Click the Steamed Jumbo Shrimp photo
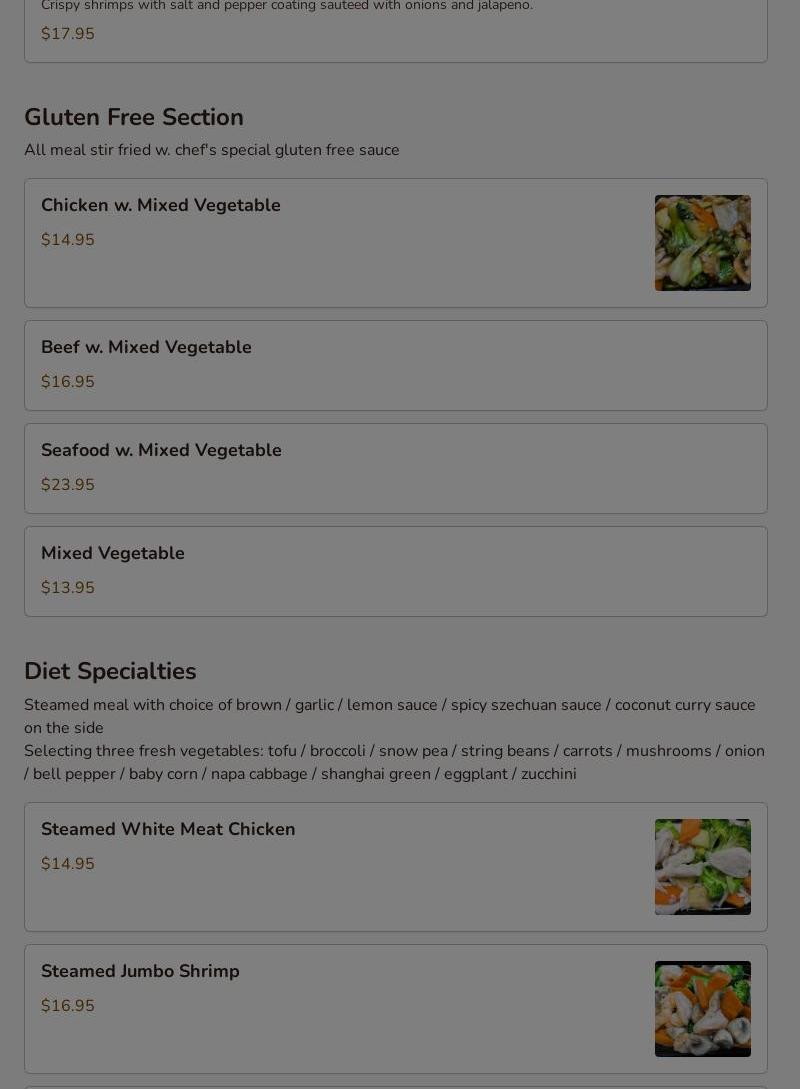The height and width of the screenshot is (1089, 800). pos(702,1009)
